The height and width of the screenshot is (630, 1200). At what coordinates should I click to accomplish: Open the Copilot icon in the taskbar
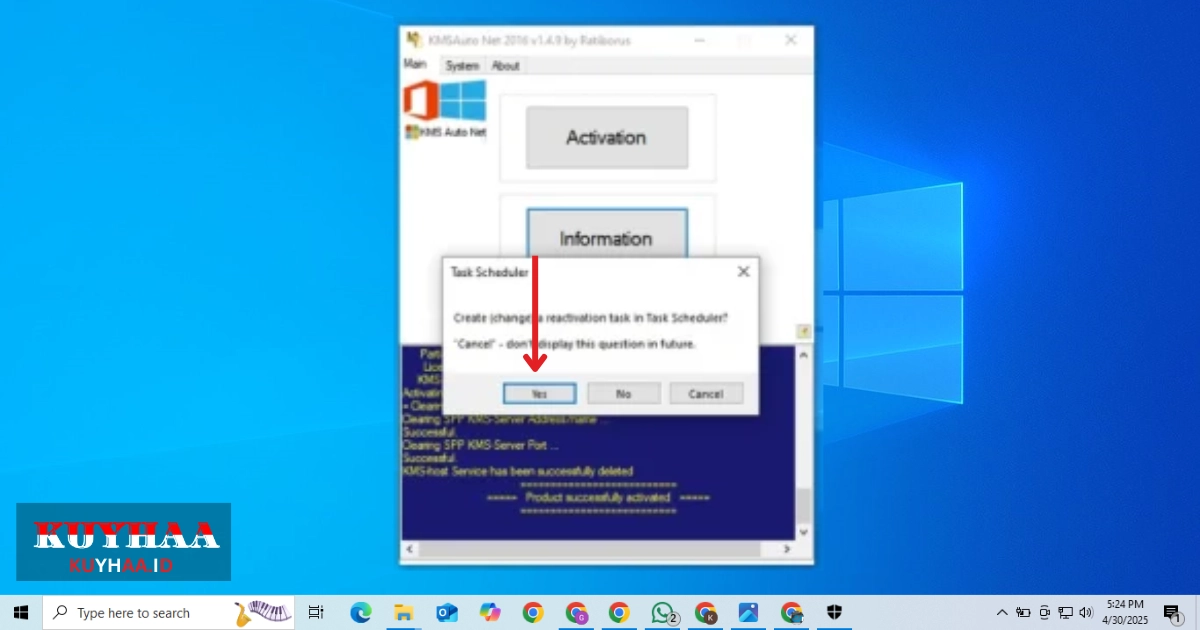click(x=490, y=613)
